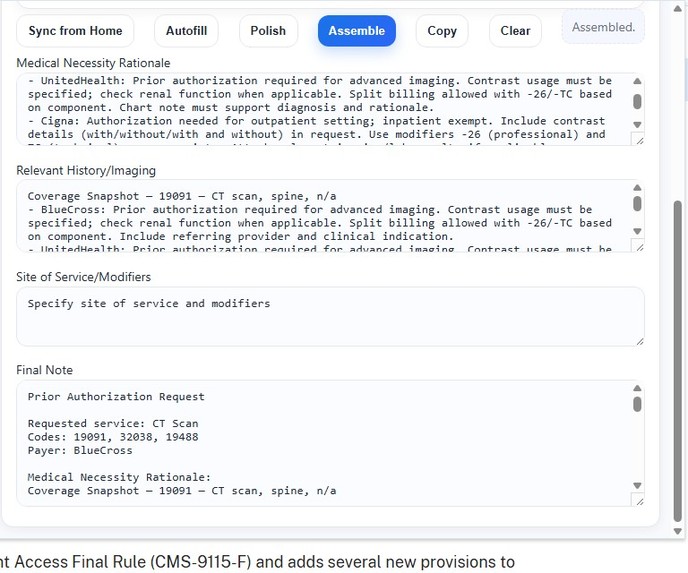Click the Medical Necessity Rationale scrollbar thumb

tap(638, 101)
